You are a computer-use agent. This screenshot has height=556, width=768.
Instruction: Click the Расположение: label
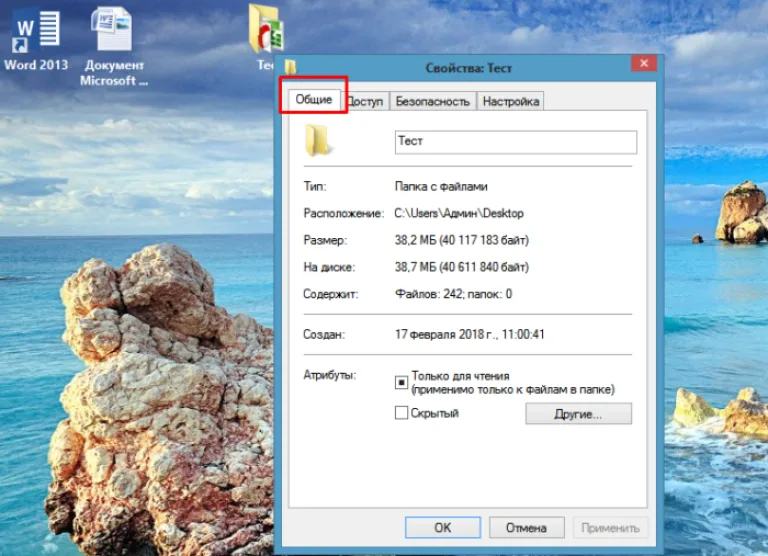point(343,213)
